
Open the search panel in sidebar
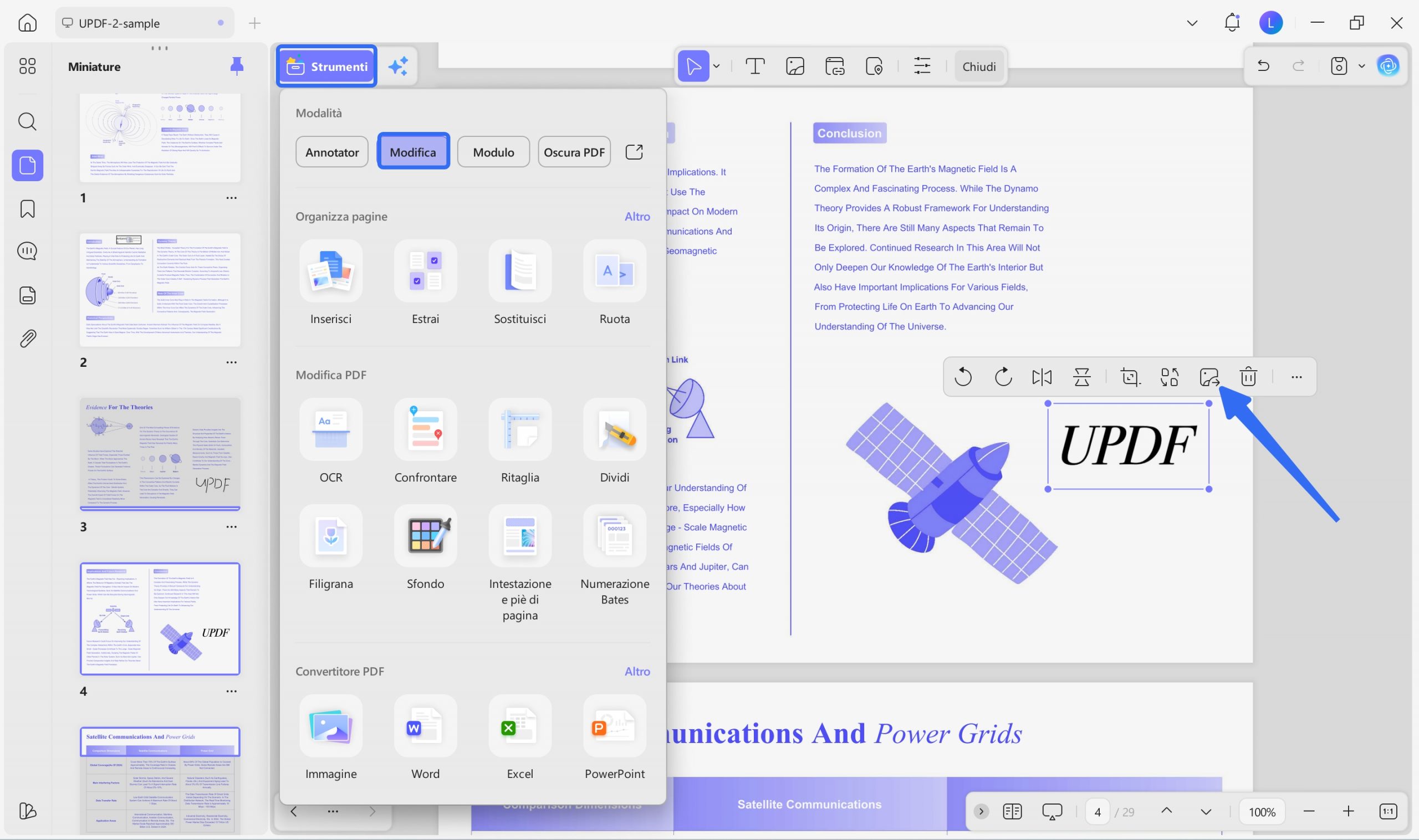pos(27,121)
